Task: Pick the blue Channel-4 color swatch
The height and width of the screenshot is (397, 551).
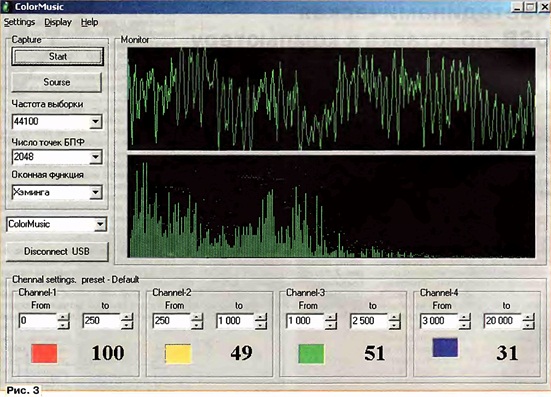Action: (445, 348)
